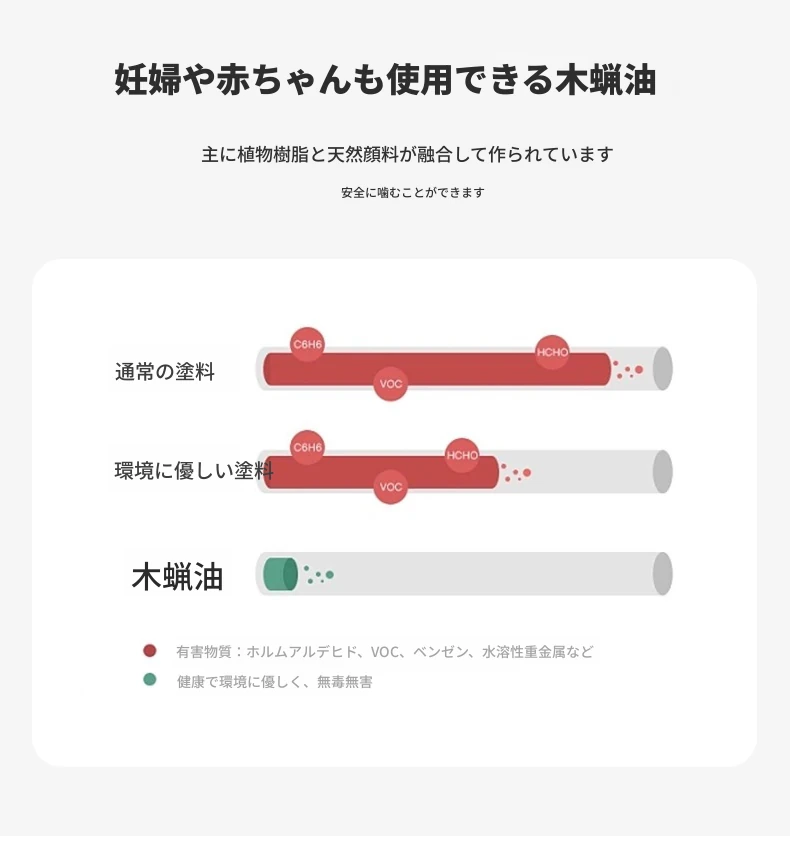Click the gray right end cap of the 木蝋油 tube
Image resolution: width=790 pixels, height=860 pixels.
pos(662,574)
